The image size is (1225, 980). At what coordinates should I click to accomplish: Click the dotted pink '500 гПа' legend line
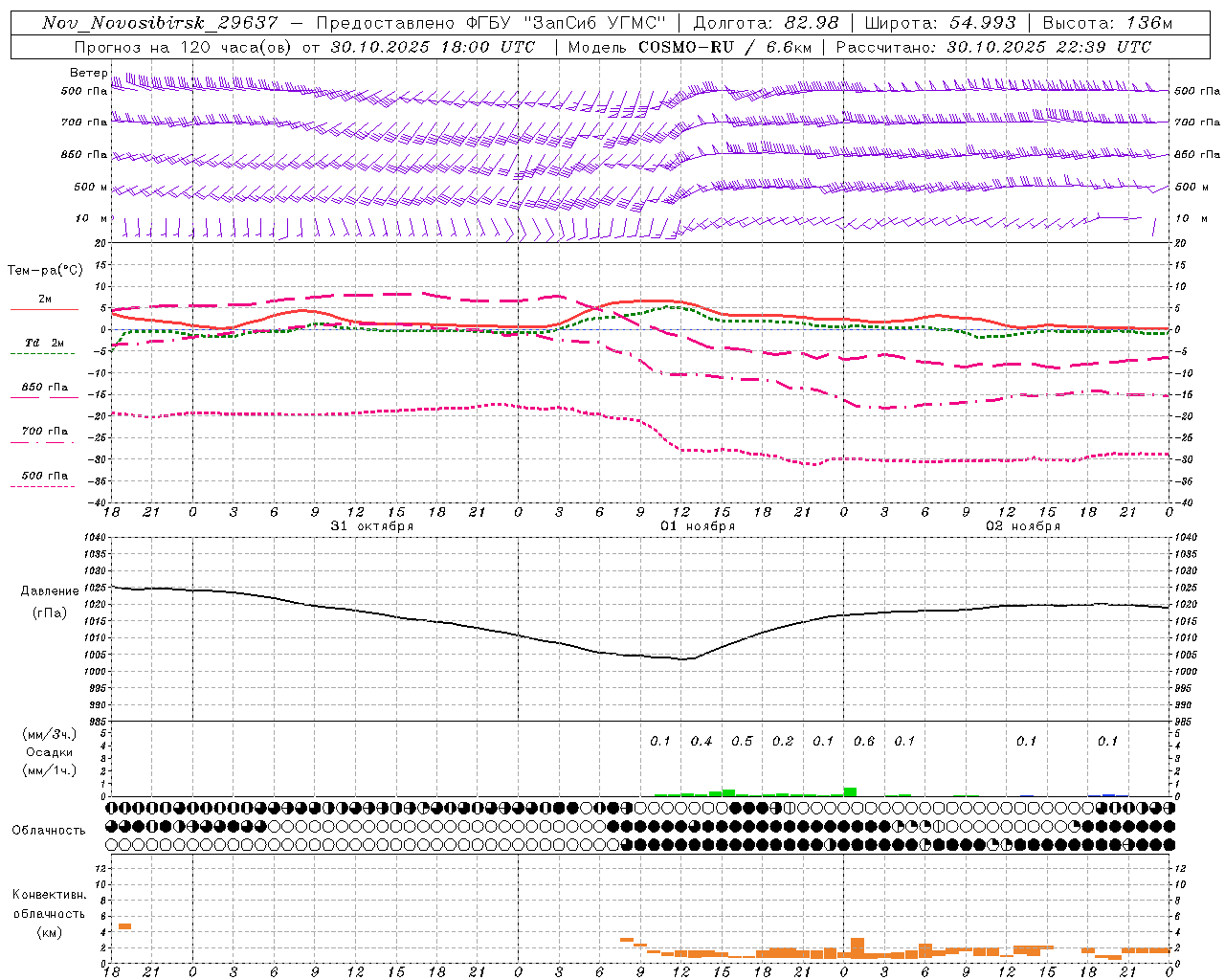pyautogui.click(x=42, y=486)
